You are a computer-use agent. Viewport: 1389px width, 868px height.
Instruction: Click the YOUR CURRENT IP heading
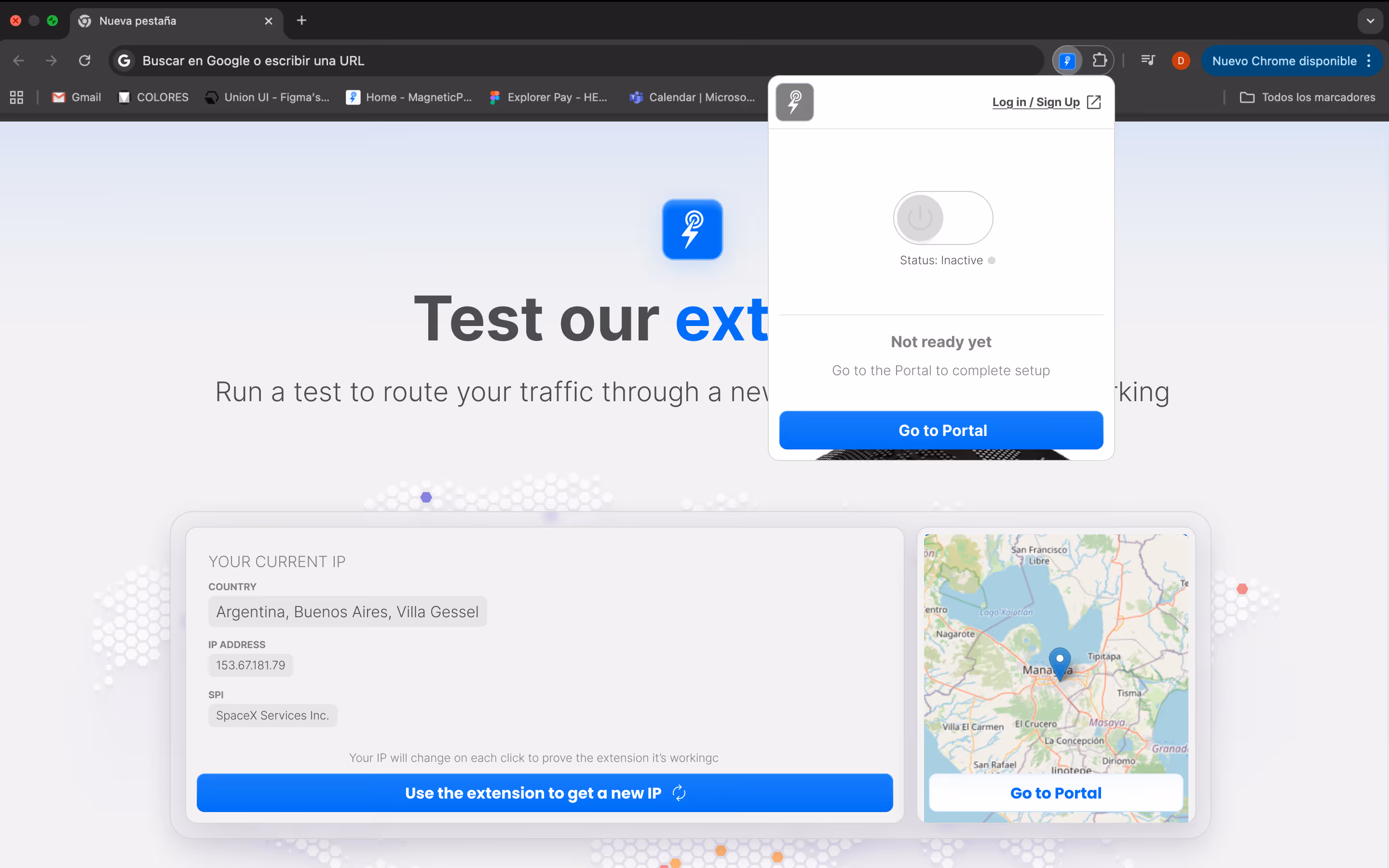(277, 562)
